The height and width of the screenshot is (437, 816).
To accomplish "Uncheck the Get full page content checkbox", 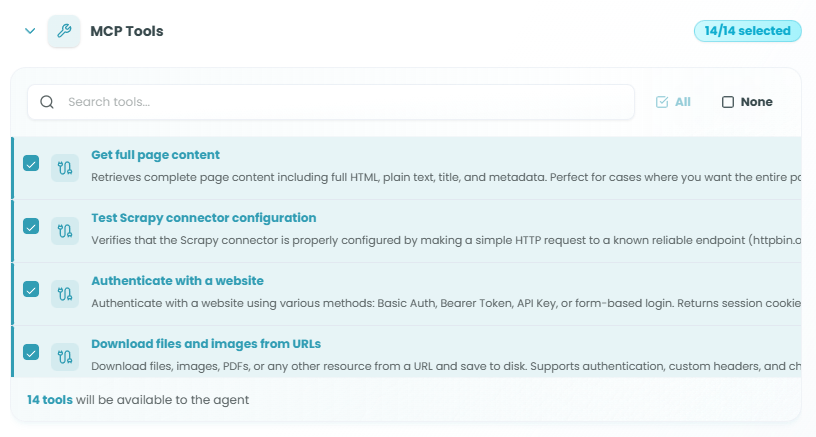I will [x=31, y=163].
